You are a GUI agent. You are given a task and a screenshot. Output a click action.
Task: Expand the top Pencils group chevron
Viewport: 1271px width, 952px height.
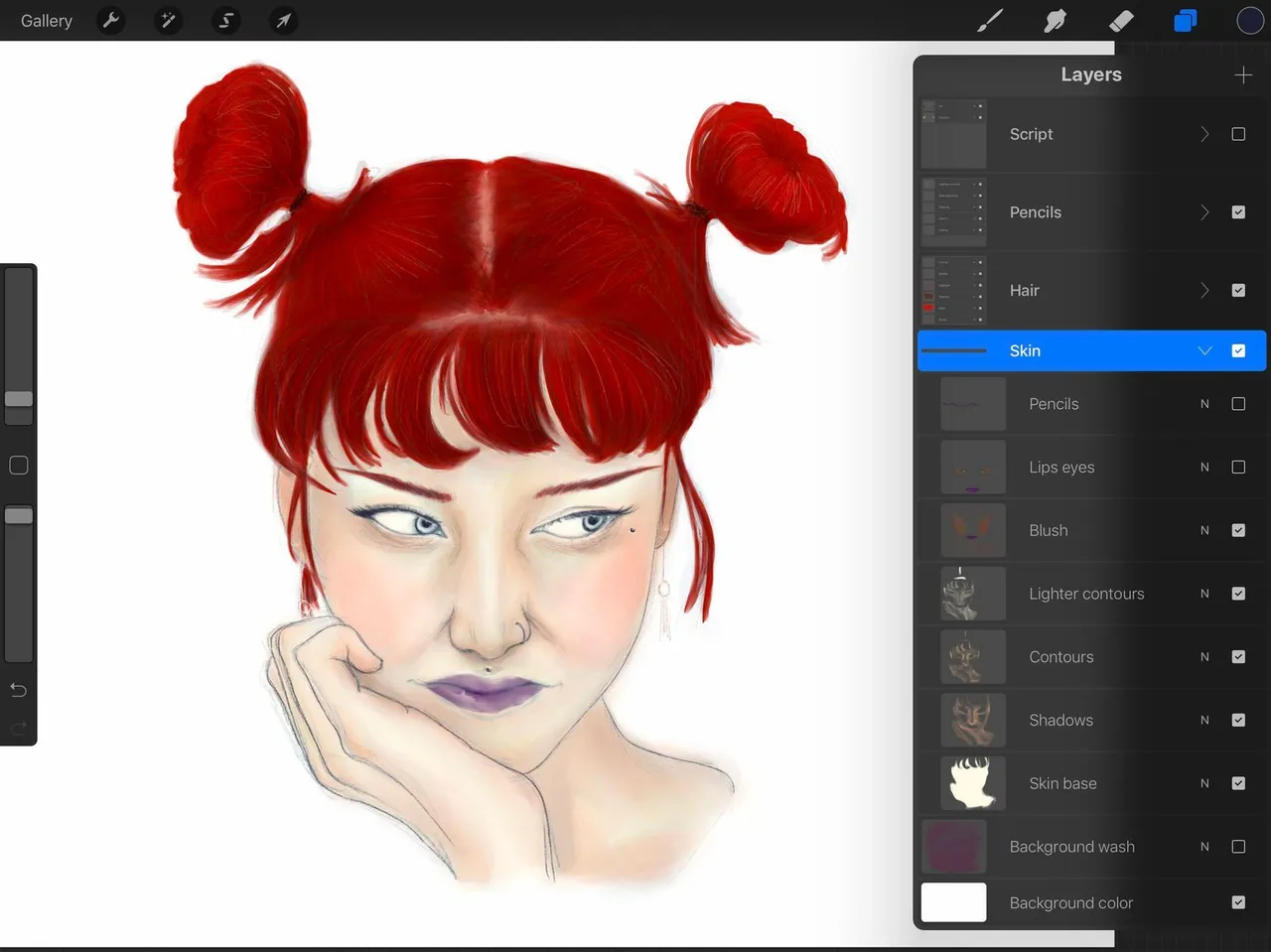click(x=1204, y=212)
